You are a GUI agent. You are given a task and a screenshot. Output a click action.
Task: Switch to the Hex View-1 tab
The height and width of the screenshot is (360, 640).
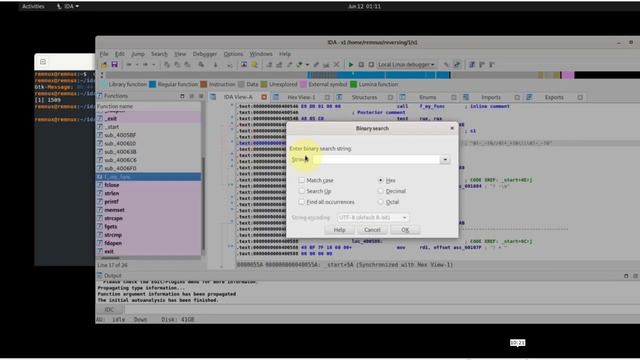pyautogui.click(x=301, y=97)
